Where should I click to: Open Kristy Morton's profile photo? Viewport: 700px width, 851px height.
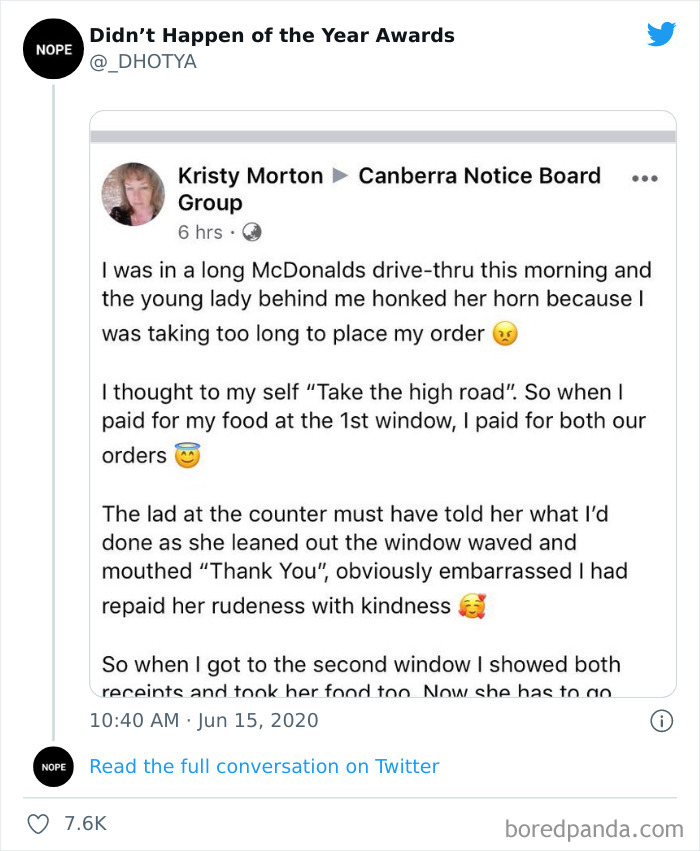(x=133, y=194)
